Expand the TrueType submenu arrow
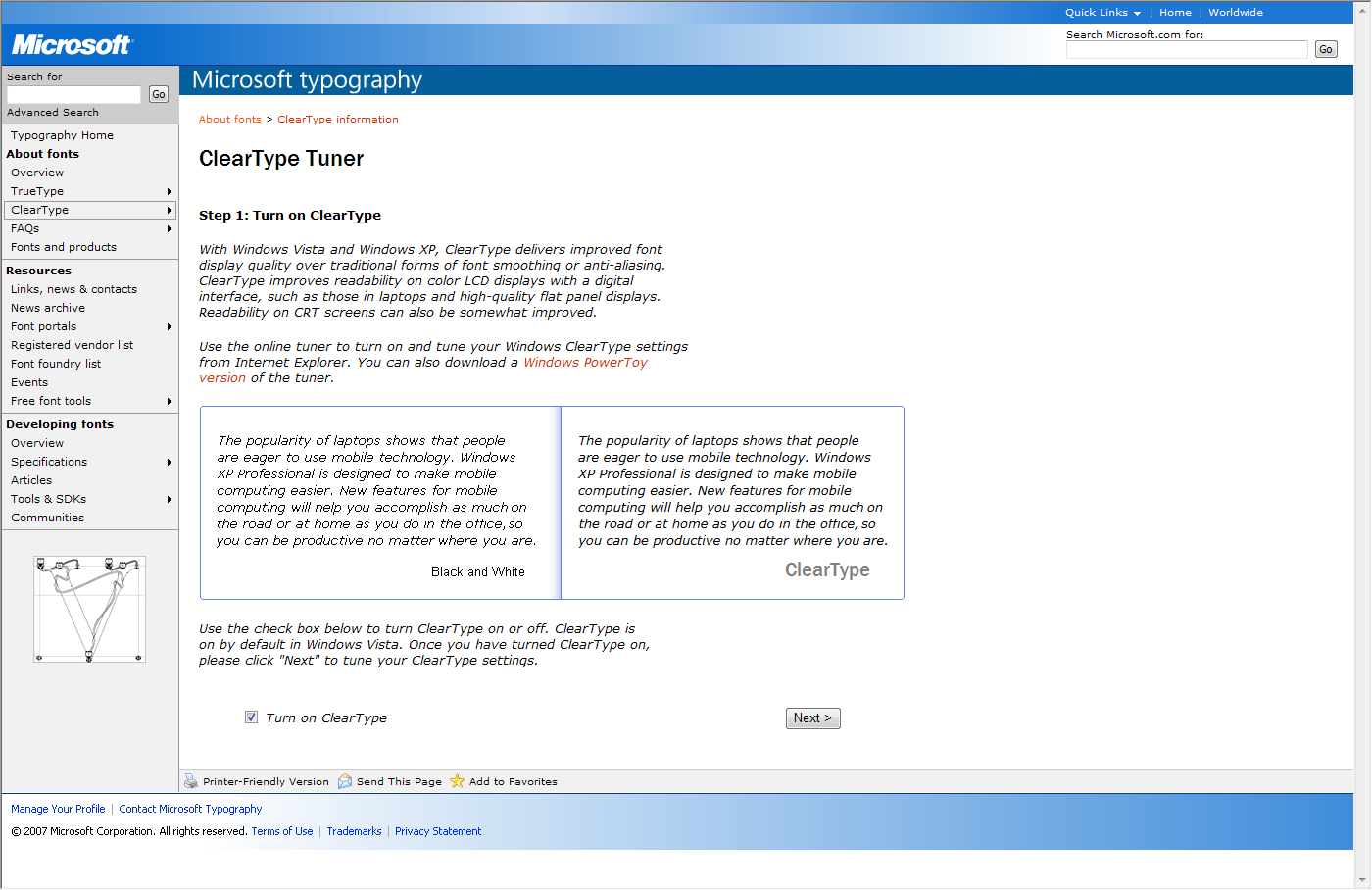Screen dimensions: 1372x890 (170, 191)
